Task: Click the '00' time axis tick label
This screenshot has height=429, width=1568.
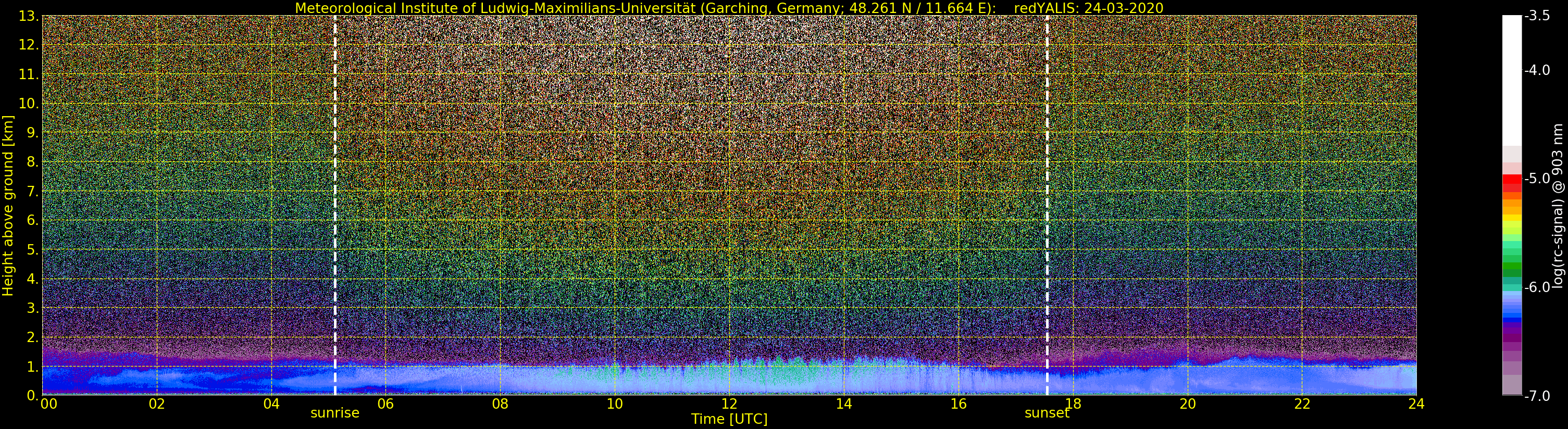Action: [48, 404]
